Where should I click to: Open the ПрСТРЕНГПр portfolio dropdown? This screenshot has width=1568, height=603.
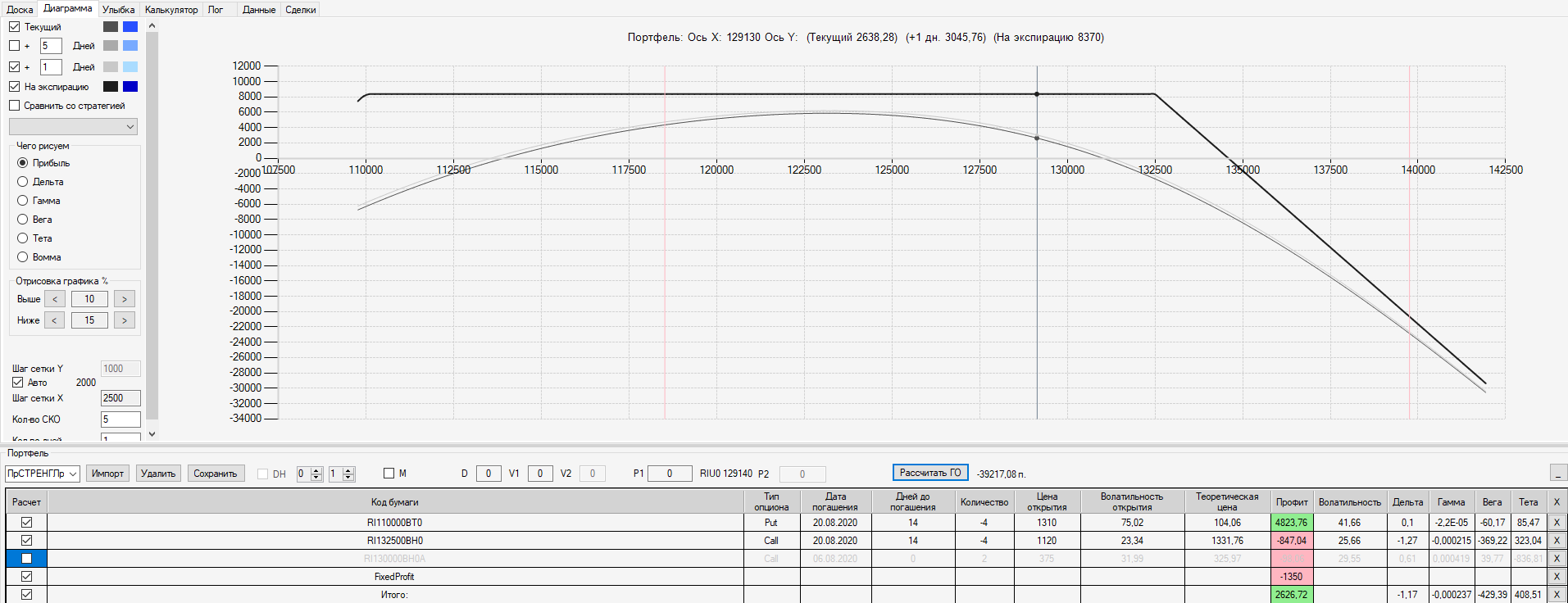pyautogui.click(x=43, y=474)
